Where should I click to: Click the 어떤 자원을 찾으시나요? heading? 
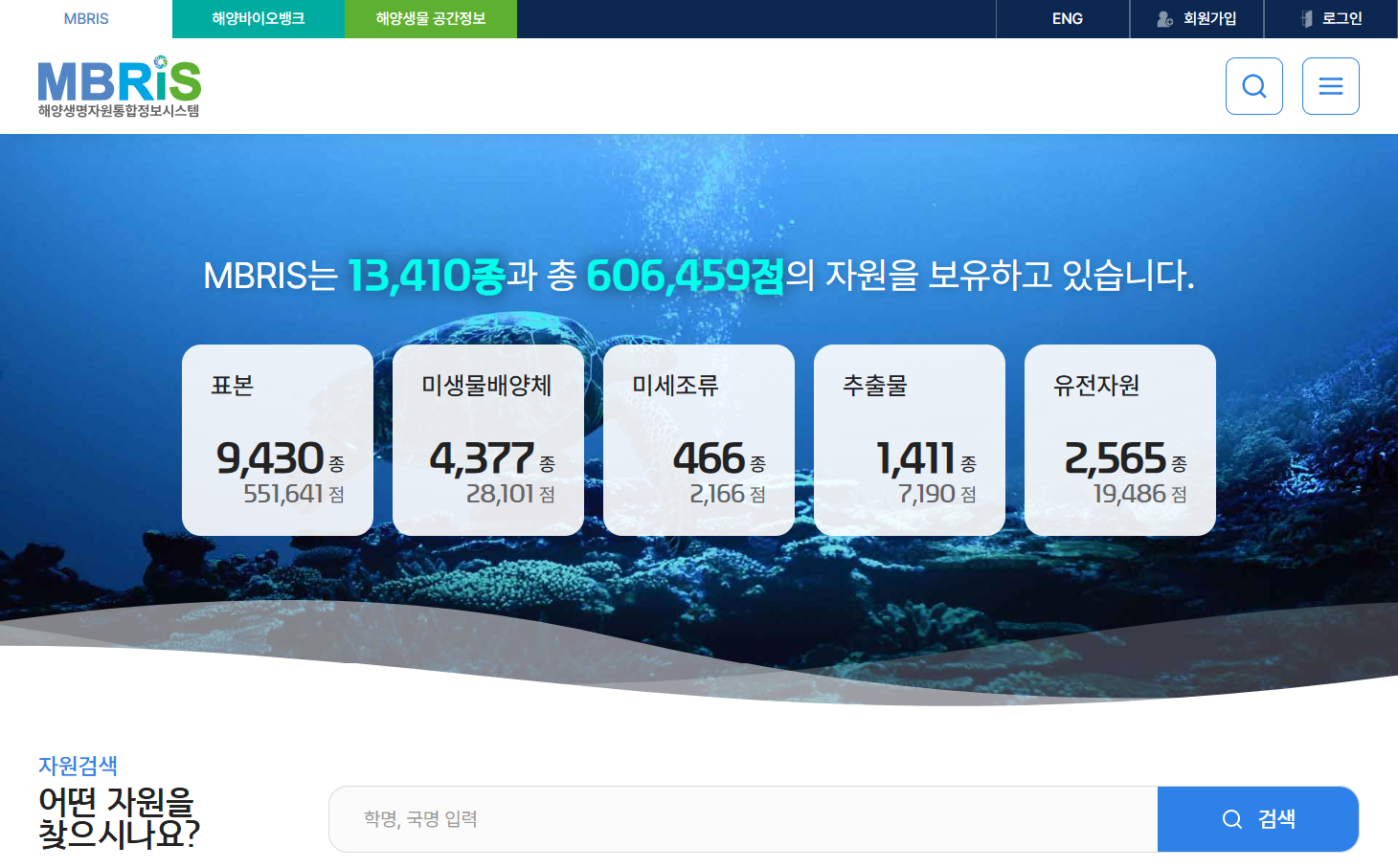tap(119, 817)
